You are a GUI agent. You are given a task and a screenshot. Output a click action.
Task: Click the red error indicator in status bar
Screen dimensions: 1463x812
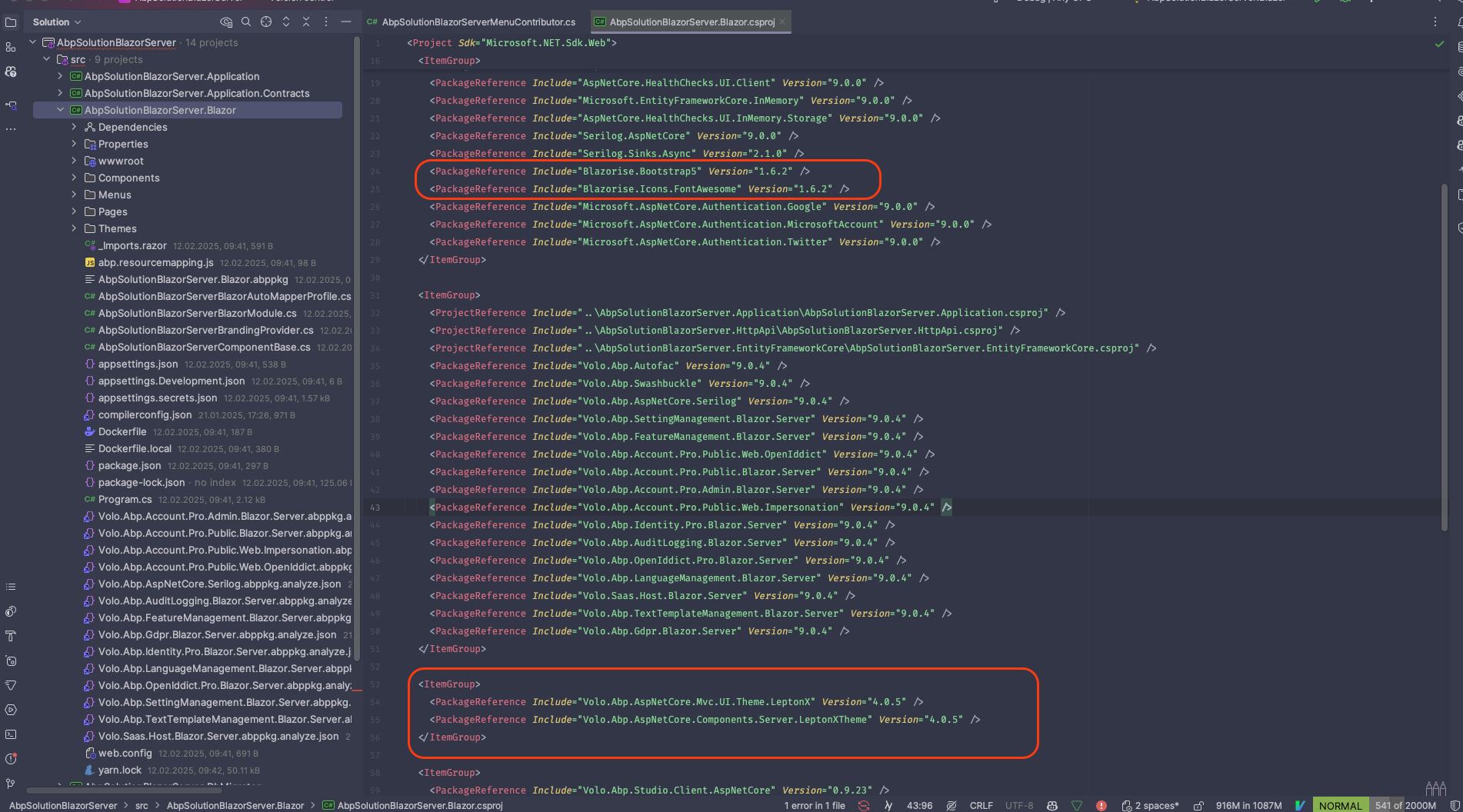coord(1101,805)
